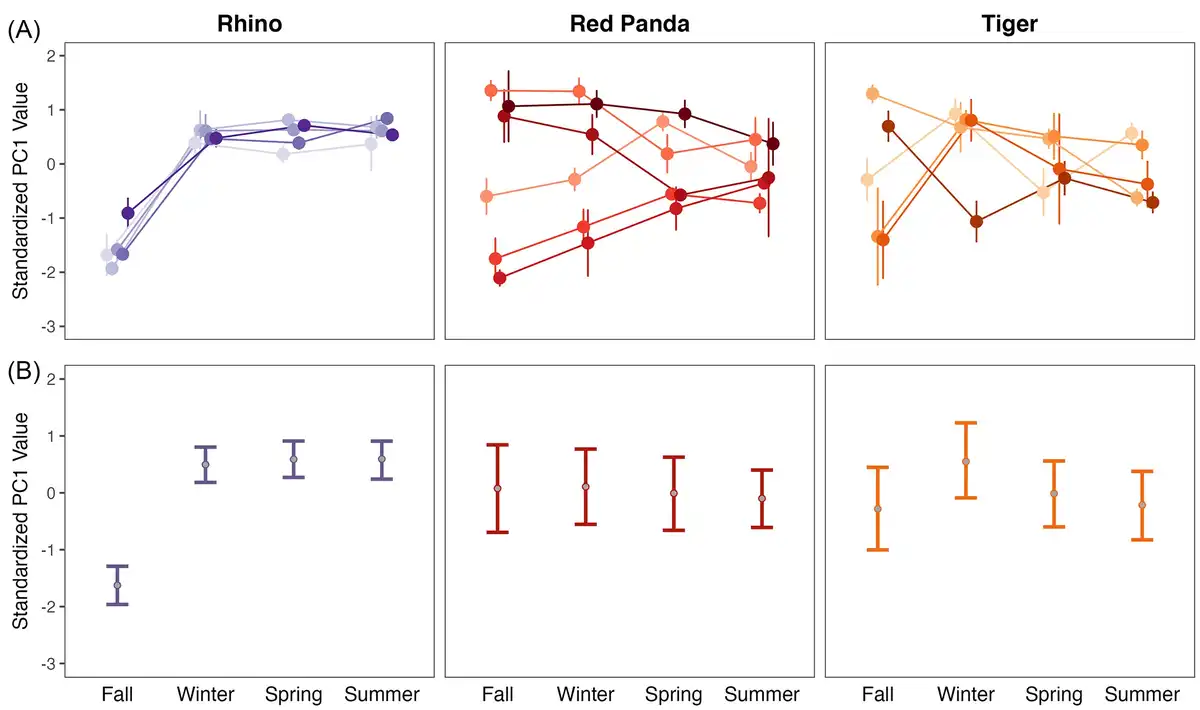Select the Rhino Fall mean point in panel B
The image size is (1200, 710).
click(x=117, y=585)
